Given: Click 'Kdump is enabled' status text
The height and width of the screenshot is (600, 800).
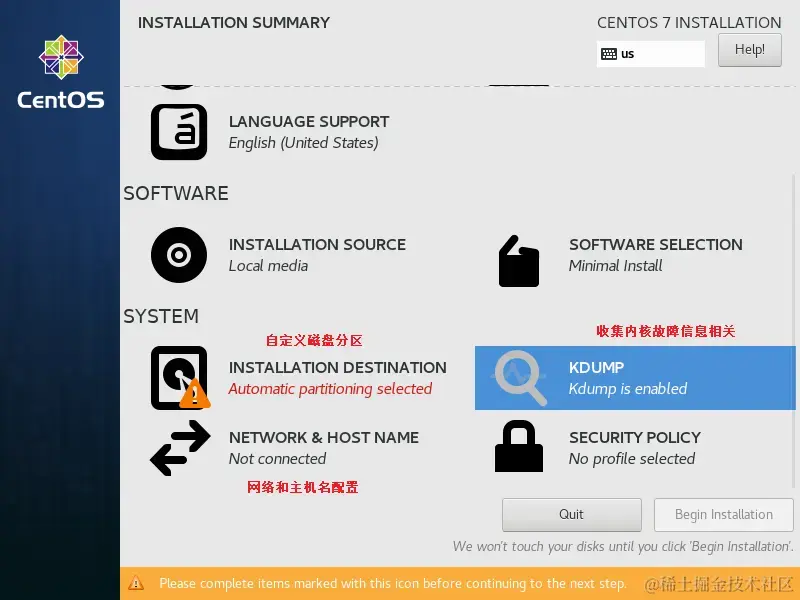Looking at the screenshot, I should (x=628, y=389).
